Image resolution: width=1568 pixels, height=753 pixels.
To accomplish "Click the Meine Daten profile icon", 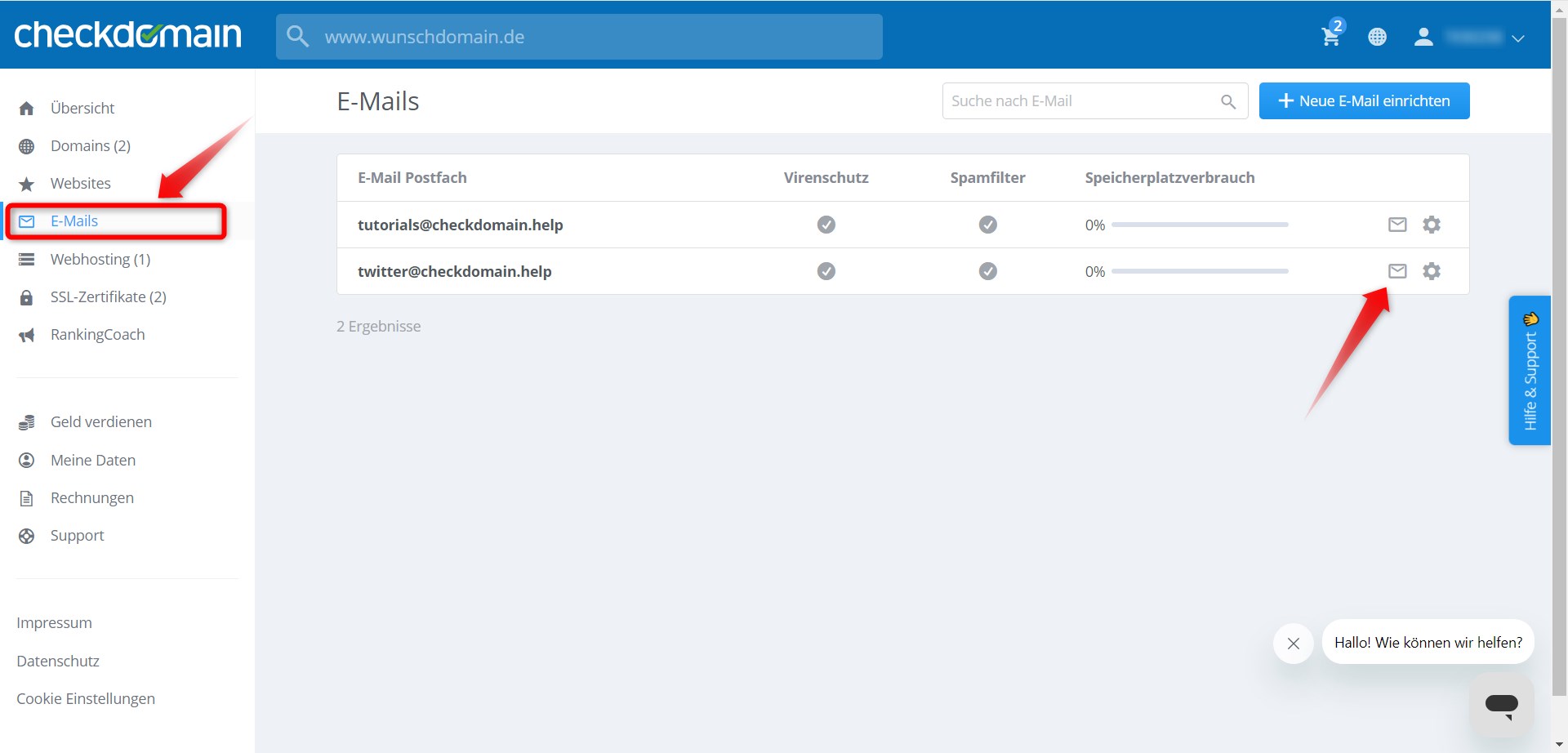I will pyautogui.click(x=26, y=461).
